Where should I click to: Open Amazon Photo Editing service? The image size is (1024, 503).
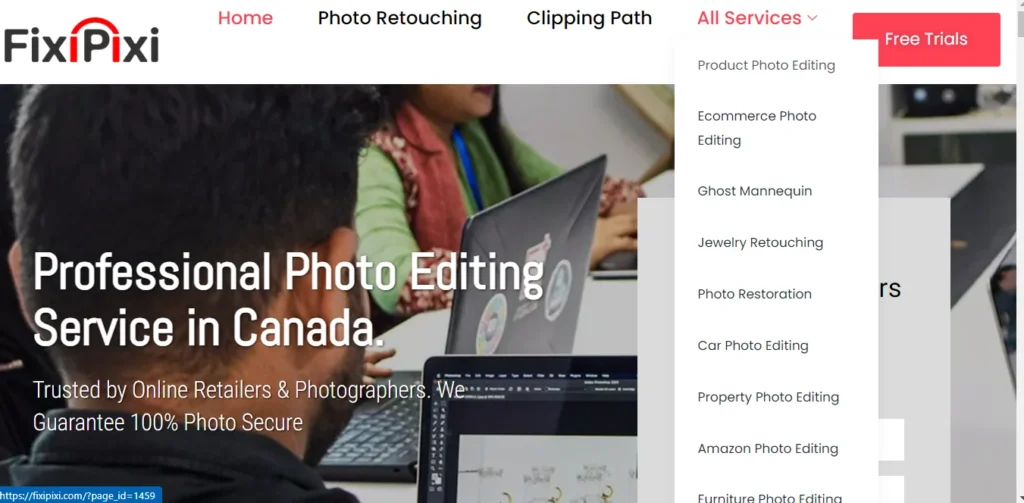coord(767,449)
